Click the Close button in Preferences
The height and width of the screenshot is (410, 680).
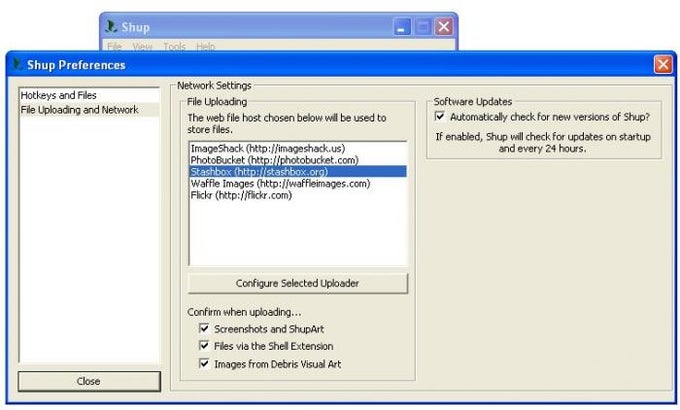click(x=89, y=381)
